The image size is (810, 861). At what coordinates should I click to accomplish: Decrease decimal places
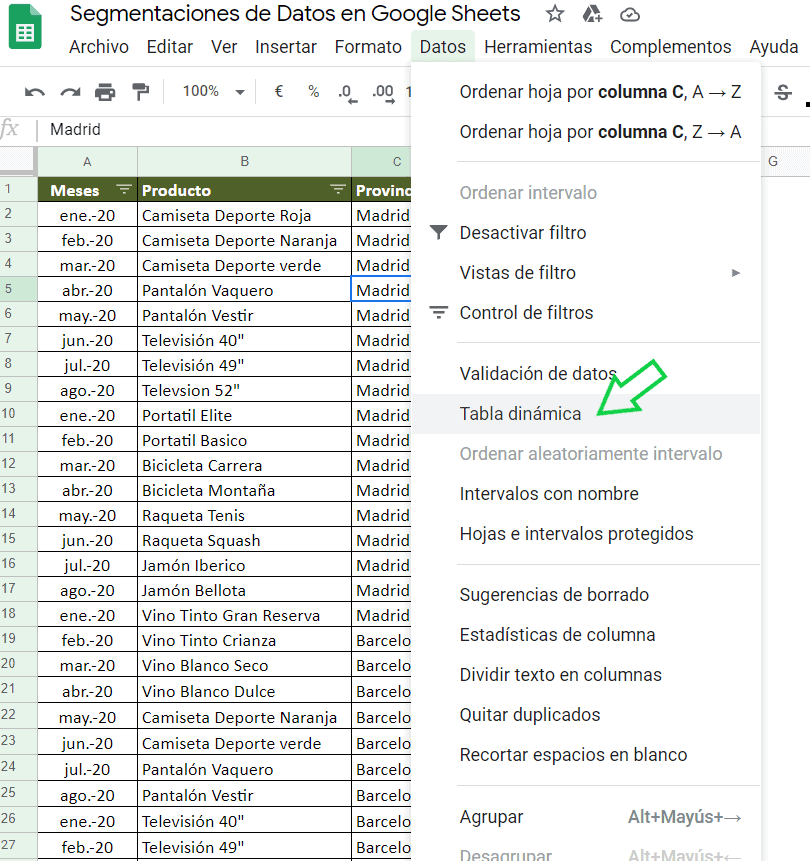pyautogui.click(x=348, y=93)
